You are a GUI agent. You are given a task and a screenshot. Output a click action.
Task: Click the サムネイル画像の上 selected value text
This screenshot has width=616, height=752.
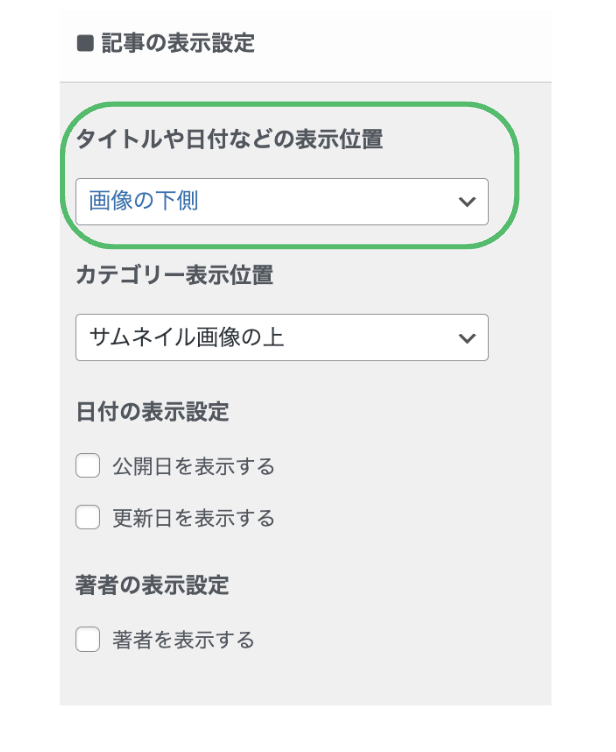(x=187, y=337)
